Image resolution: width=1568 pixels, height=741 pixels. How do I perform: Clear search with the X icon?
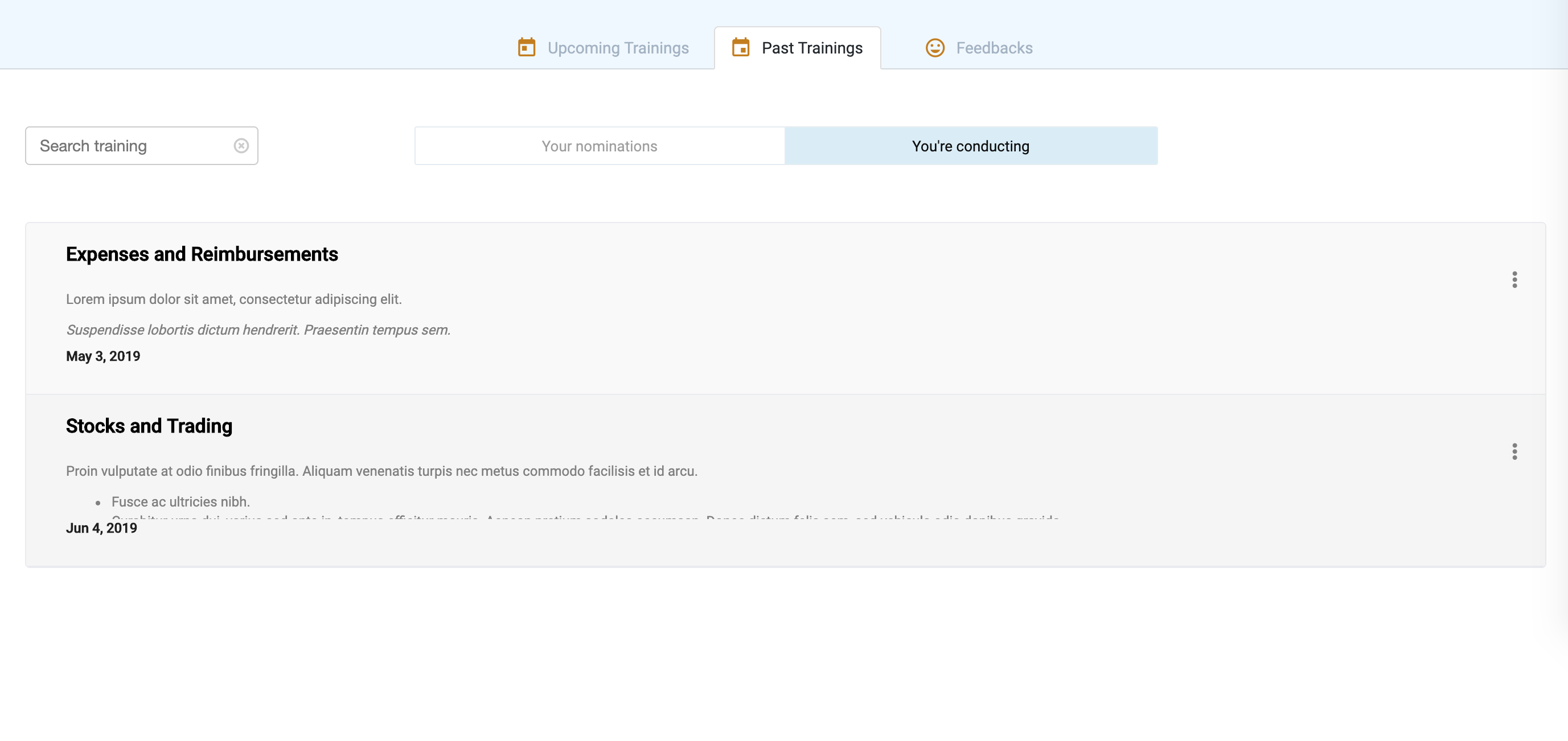(x=241, y=146)
